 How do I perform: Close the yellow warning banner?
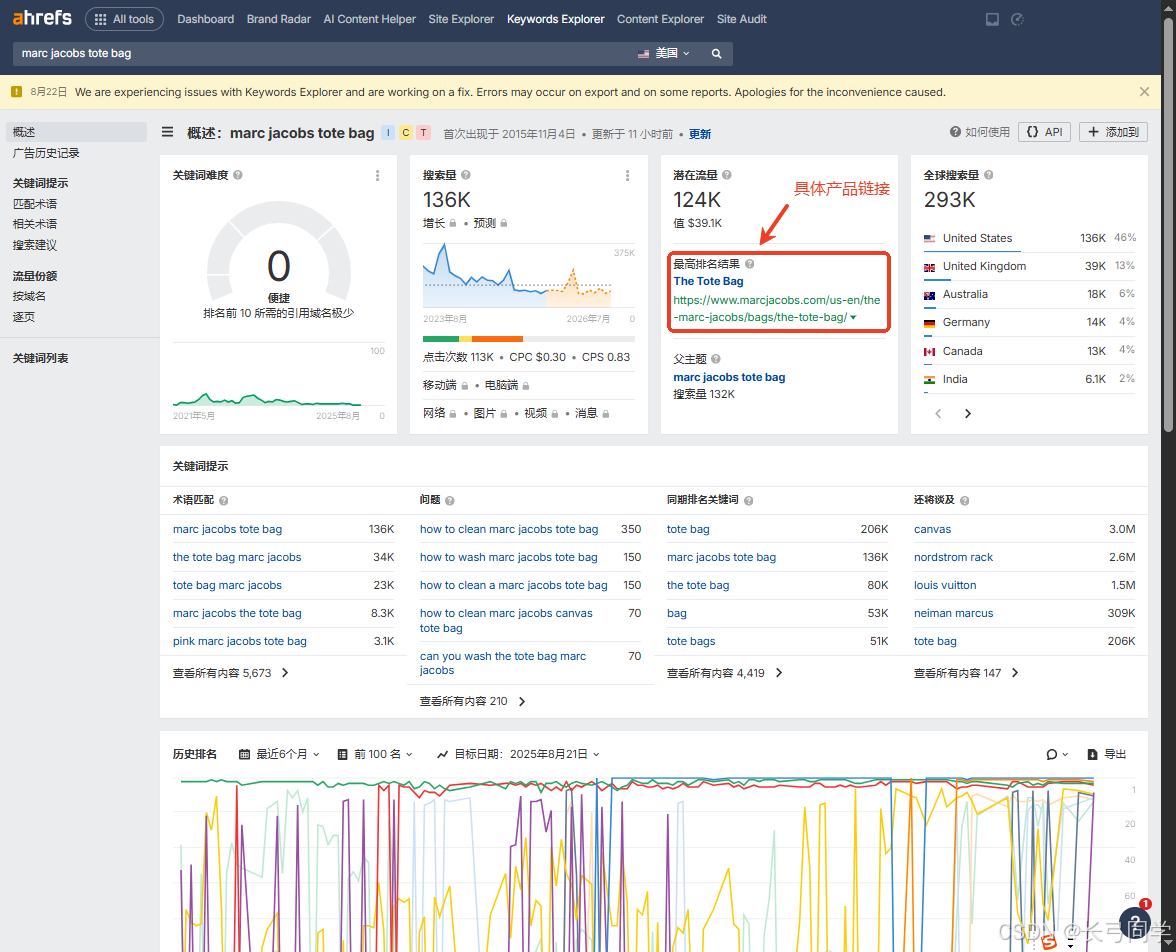(1144, 92)
